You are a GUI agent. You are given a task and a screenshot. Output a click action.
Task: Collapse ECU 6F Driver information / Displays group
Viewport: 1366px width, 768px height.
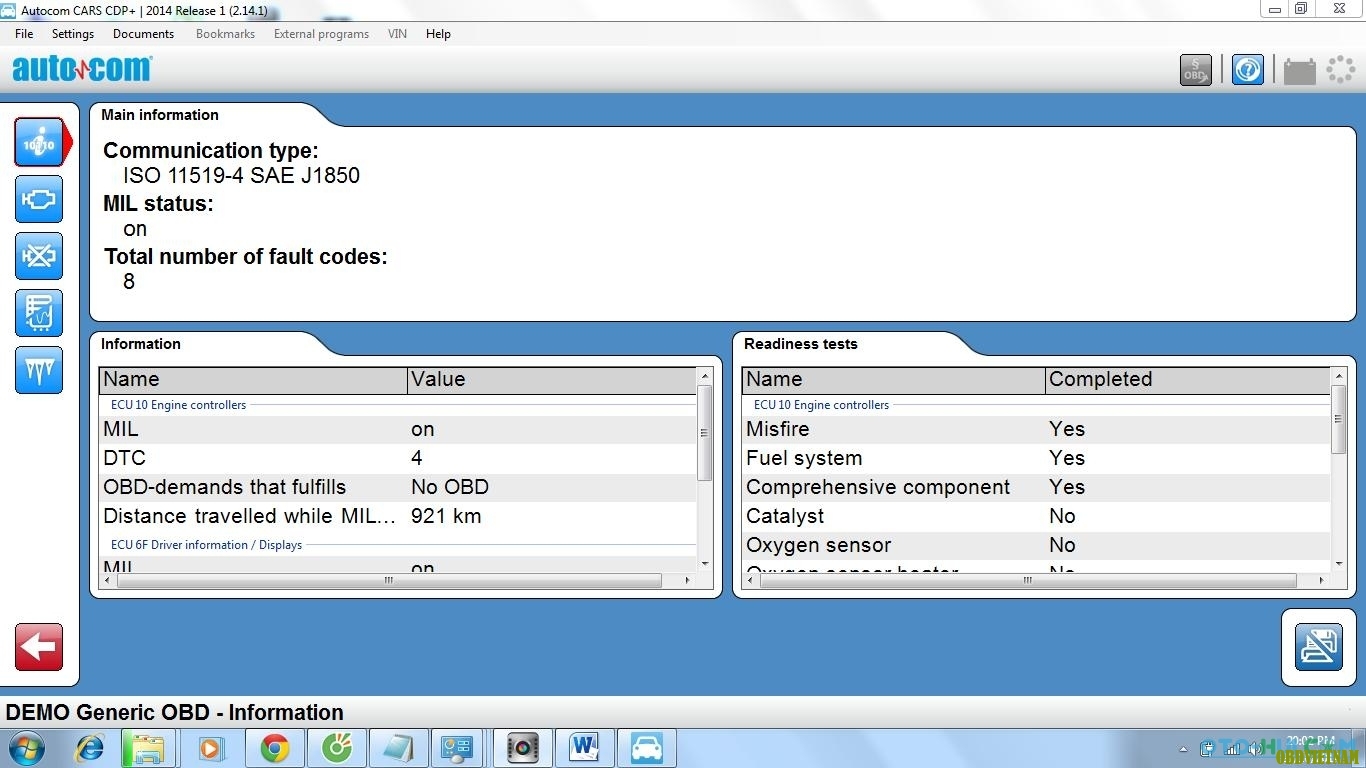[x=206, y=545]
